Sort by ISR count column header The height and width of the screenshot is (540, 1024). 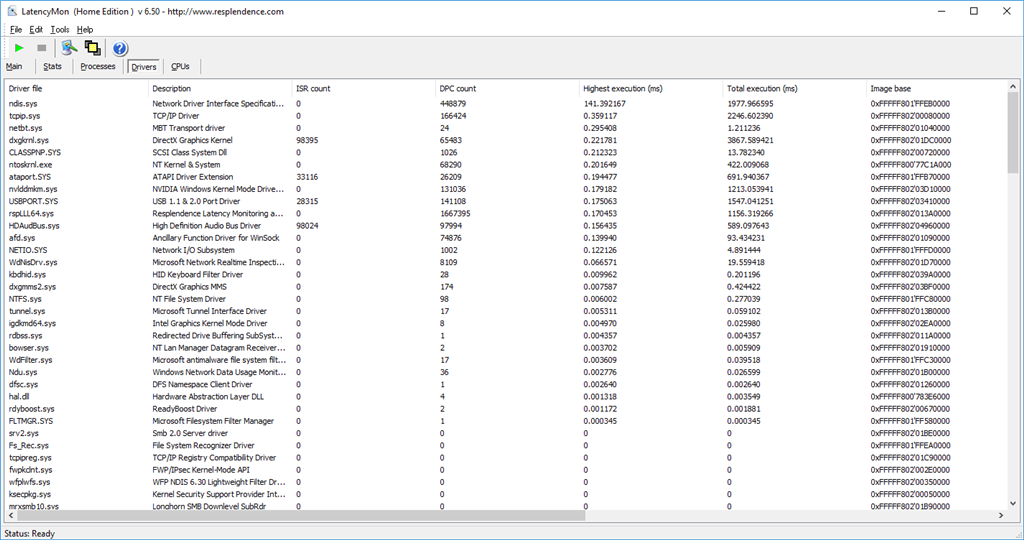pos(364,88)
